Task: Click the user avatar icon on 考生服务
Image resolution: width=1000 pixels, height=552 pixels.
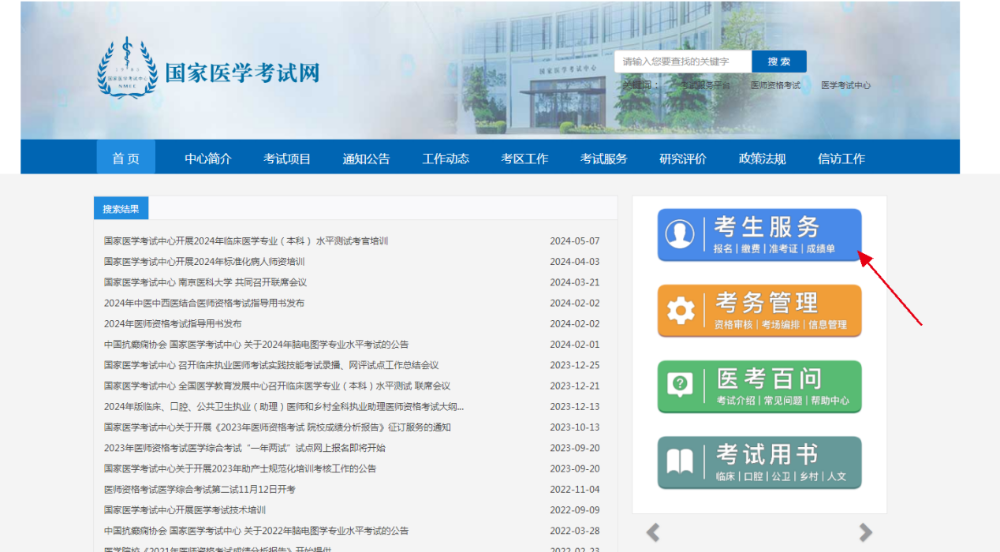Action: coord(680,235)
